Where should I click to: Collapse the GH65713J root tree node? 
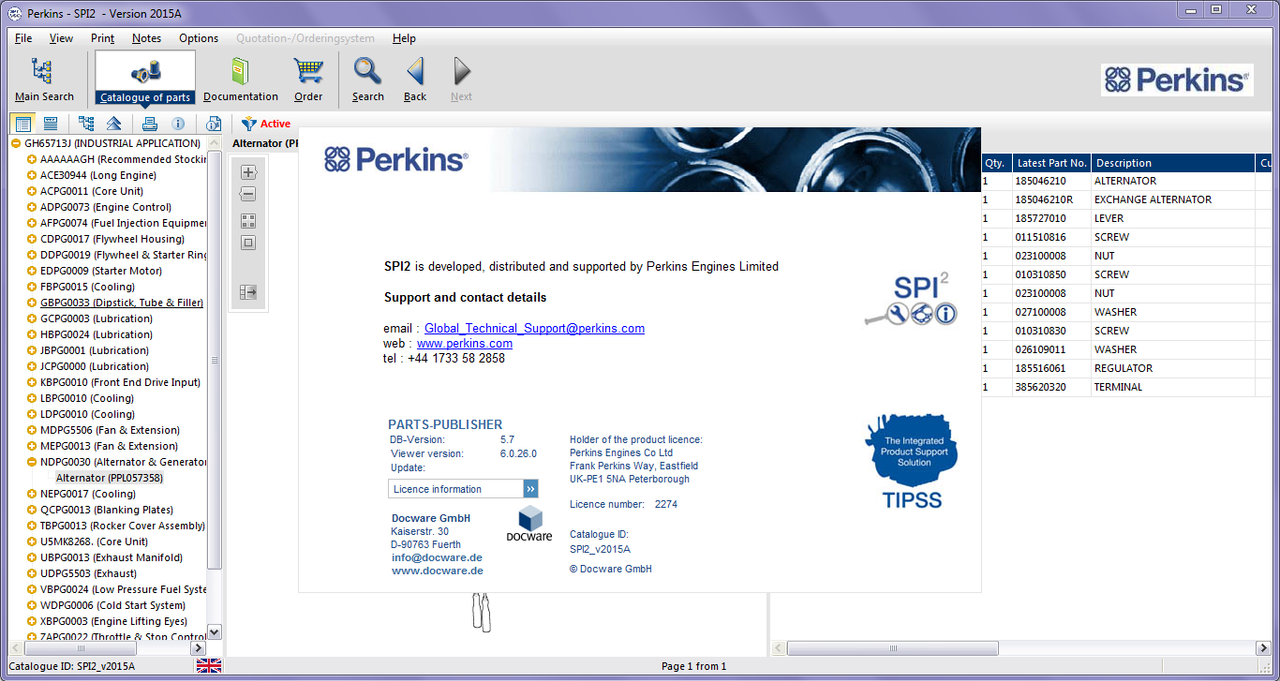click(16, 143)
